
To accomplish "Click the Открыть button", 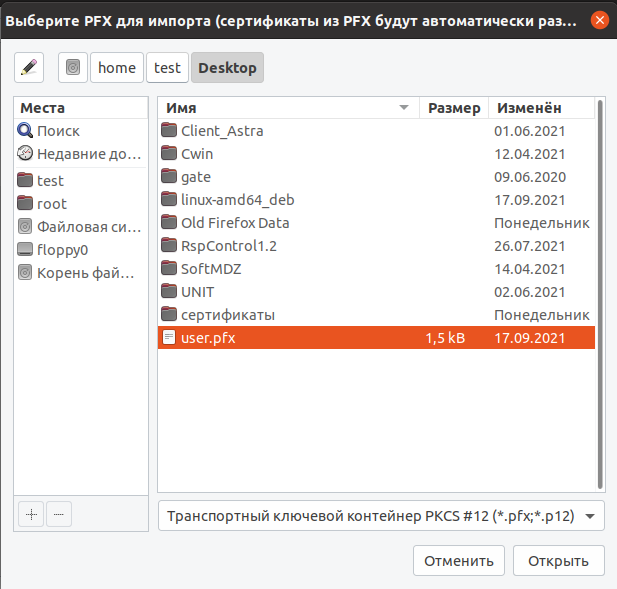I will (558, 561).
